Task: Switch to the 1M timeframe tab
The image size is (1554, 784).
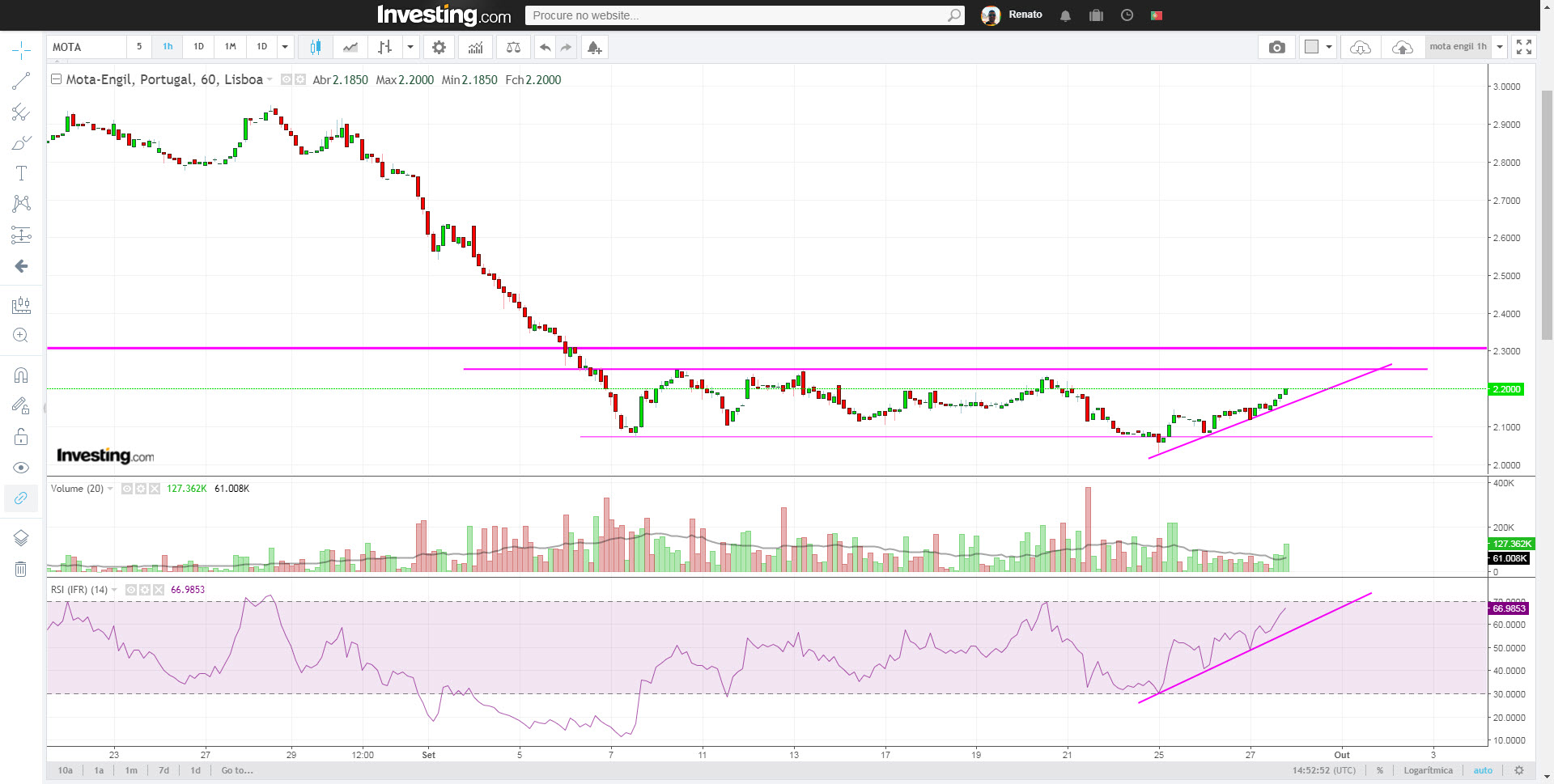Action: (230, 47)
